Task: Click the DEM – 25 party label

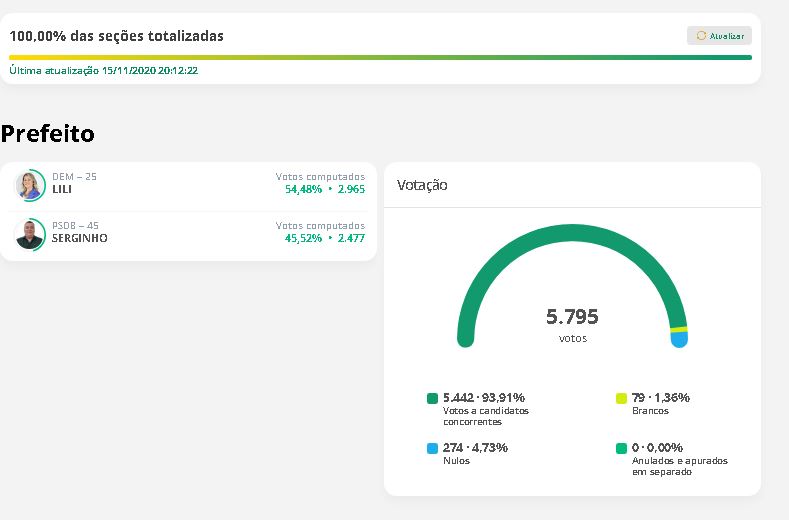Action: click(74, 176)
